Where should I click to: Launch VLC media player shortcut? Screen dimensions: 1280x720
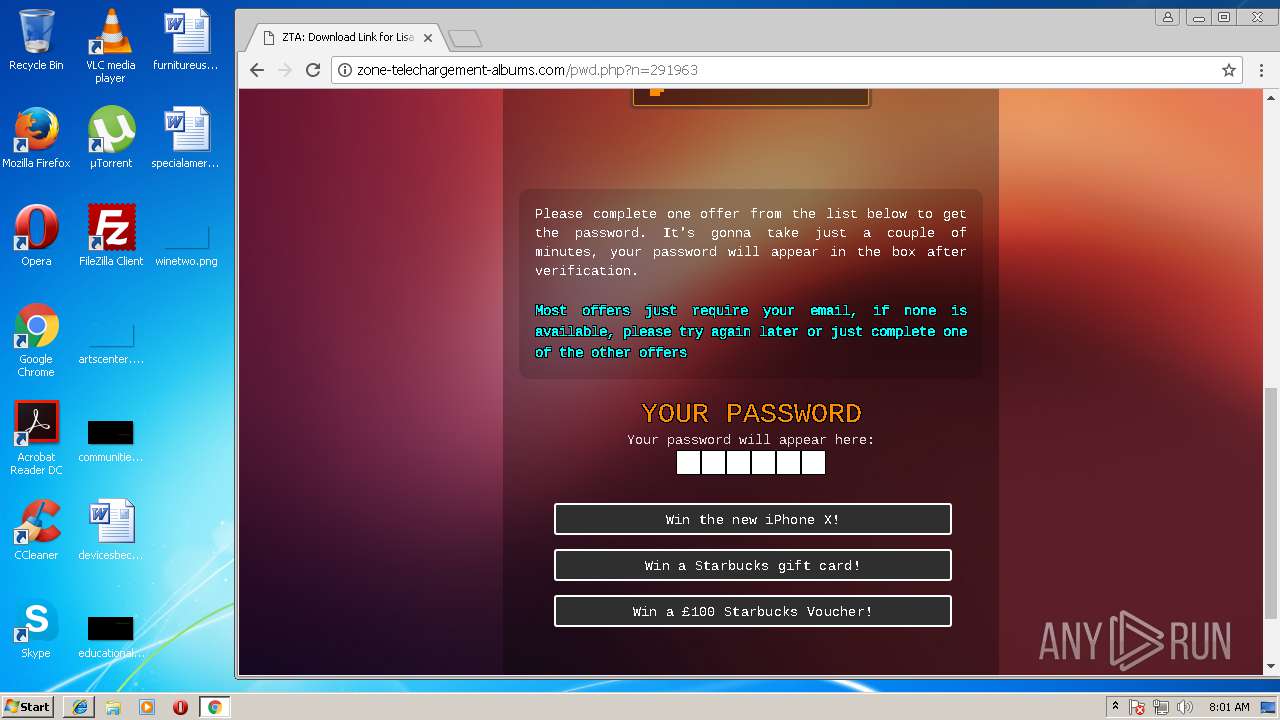coord(110,46)
